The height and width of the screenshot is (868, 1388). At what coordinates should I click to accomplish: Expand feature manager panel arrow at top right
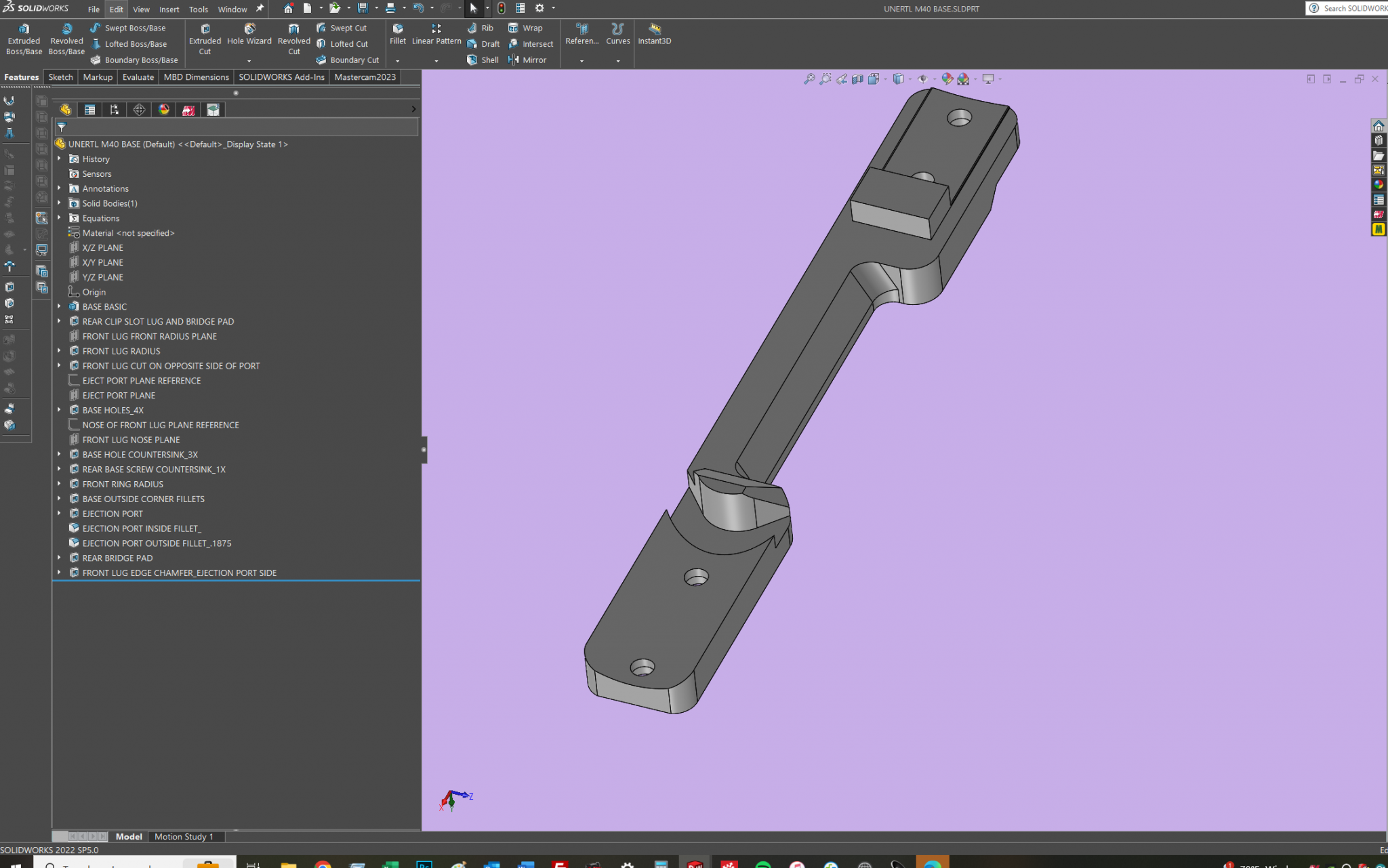[413, 109]
